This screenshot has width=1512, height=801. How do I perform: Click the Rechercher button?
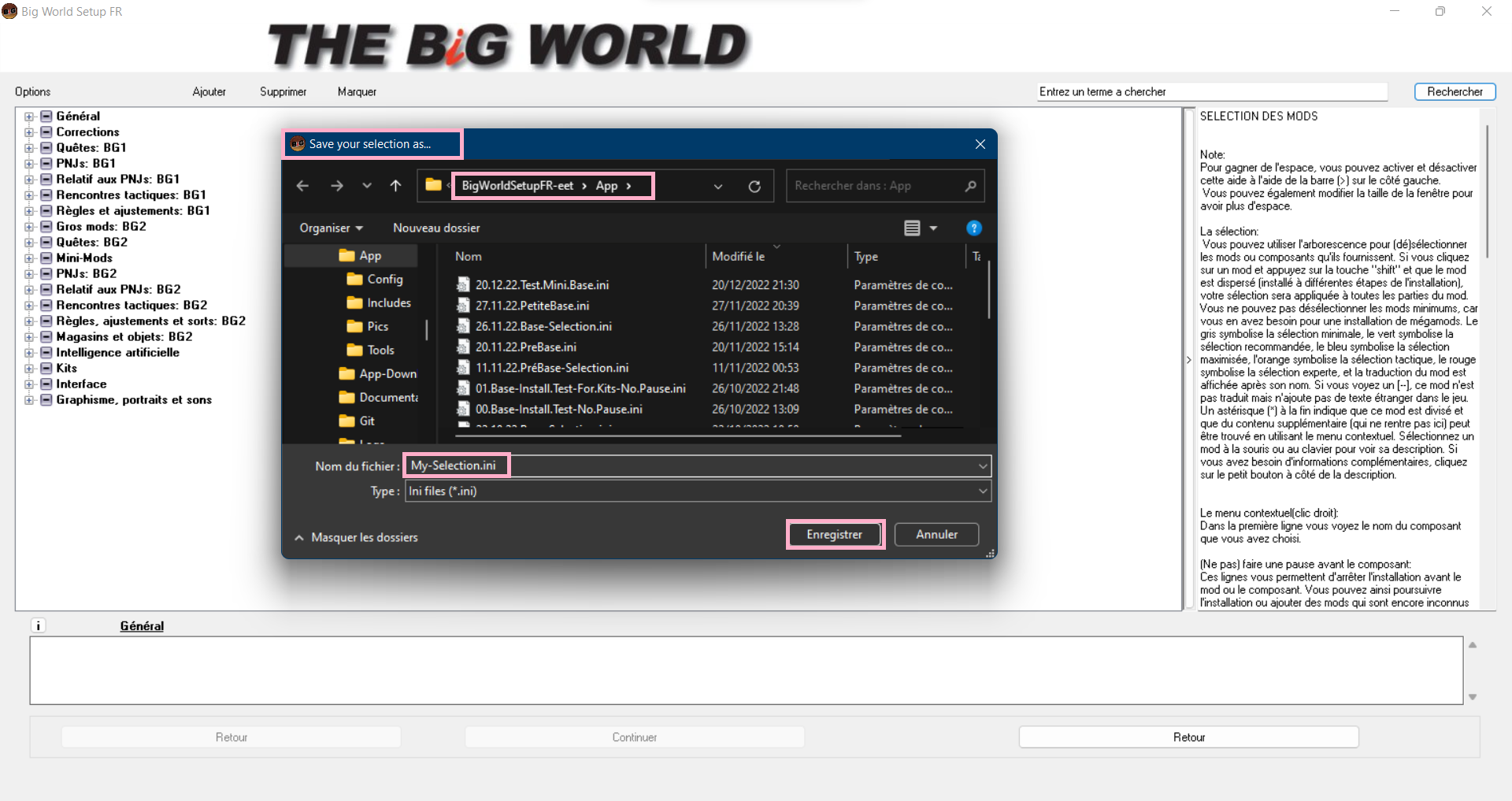point(1455,92)
